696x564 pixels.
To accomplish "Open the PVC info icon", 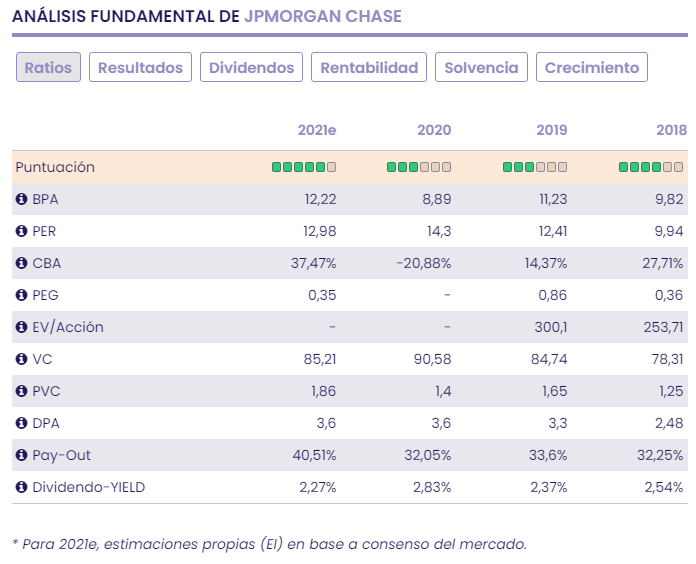I will (x=21, y=391).
